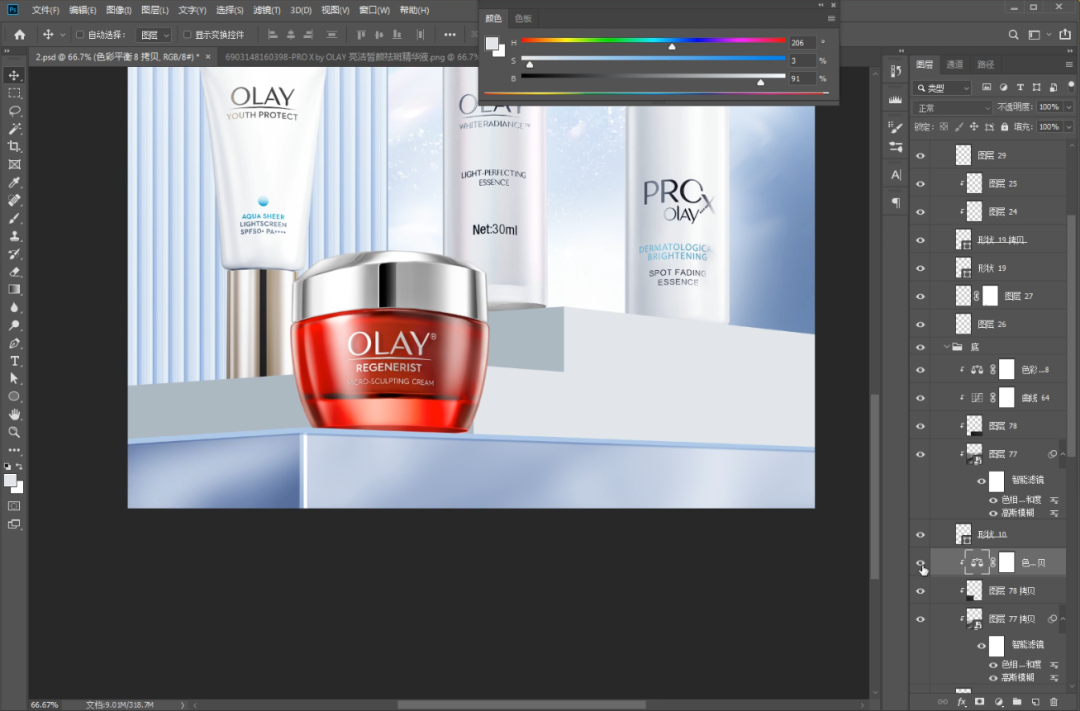Viewport: 1080px width, 711px height.
Task: Hide the 图层 25 layer
Action: click(x=920, y=184)
